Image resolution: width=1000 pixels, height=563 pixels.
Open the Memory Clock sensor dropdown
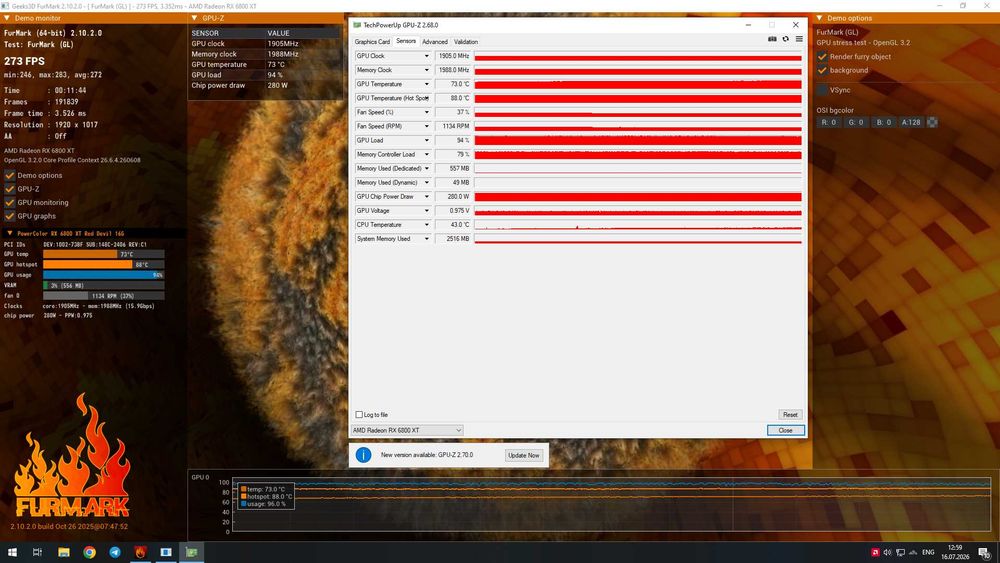(x=427, y=70)
